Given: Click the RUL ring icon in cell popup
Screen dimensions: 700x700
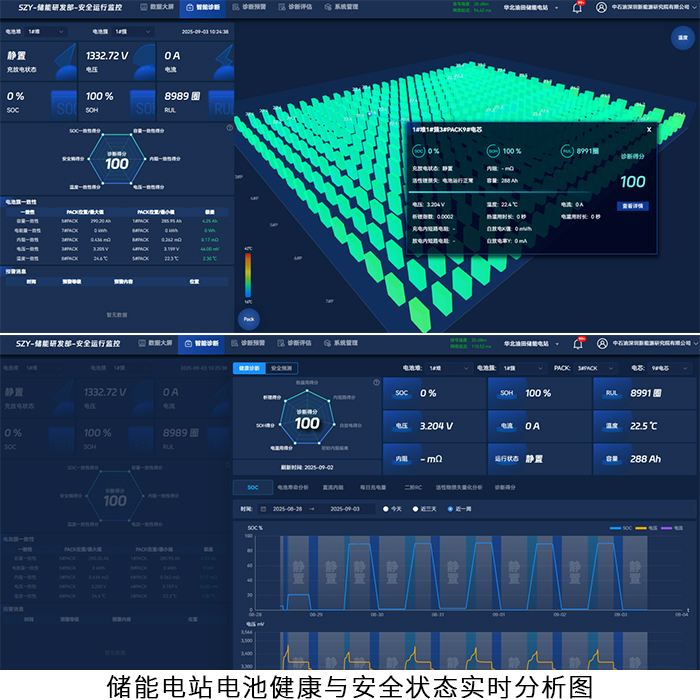Looking at the screenshot, I should tap(567, 151).
